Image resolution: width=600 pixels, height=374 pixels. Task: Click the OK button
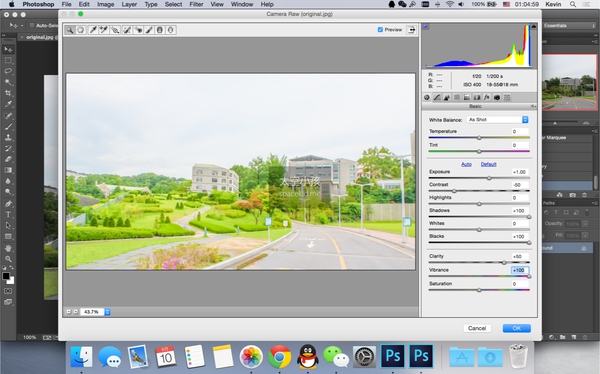point(517,328)
